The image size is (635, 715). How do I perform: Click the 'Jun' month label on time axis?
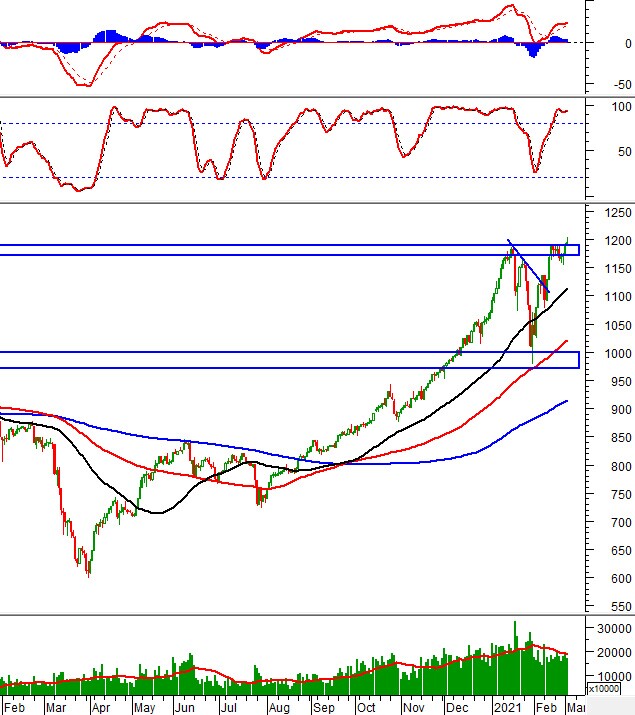pos(185,708)
